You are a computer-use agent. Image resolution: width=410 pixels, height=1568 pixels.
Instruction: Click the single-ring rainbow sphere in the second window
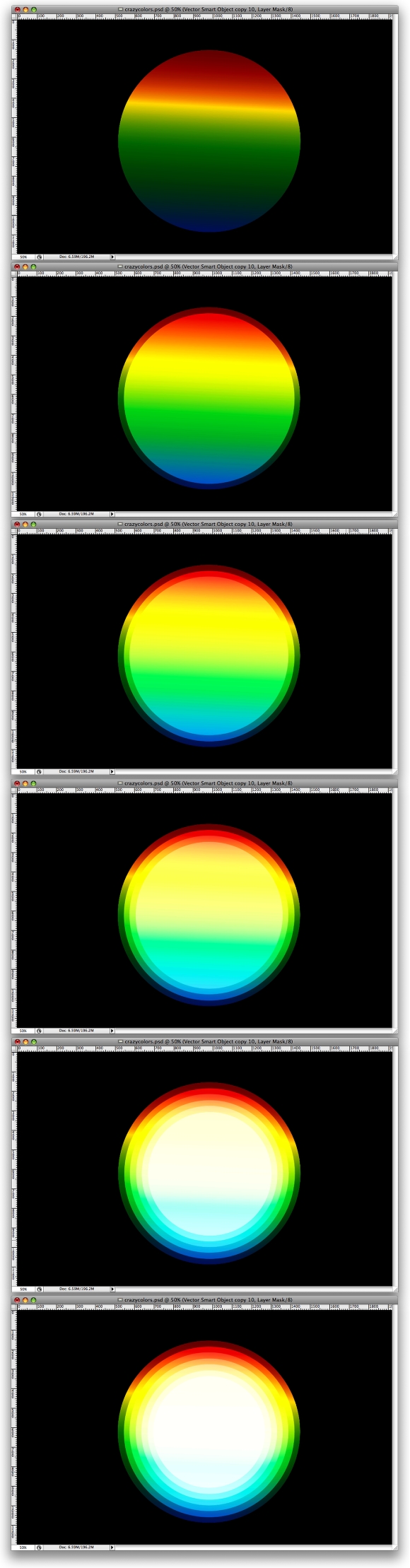click(209, 398)
